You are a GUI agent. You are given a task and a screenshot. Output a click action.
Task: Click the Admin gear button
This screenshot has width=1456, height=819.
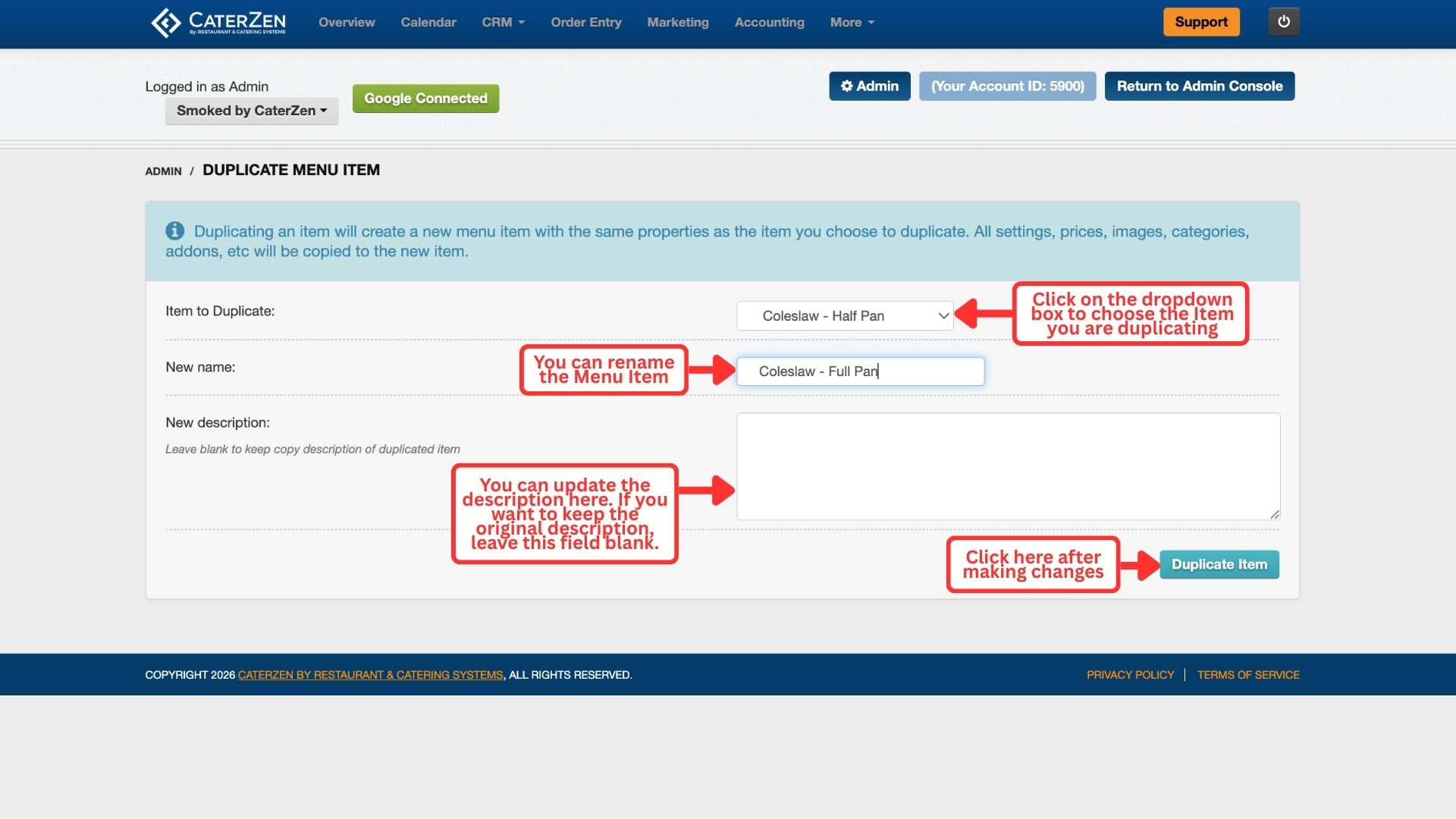coord(869,86)
